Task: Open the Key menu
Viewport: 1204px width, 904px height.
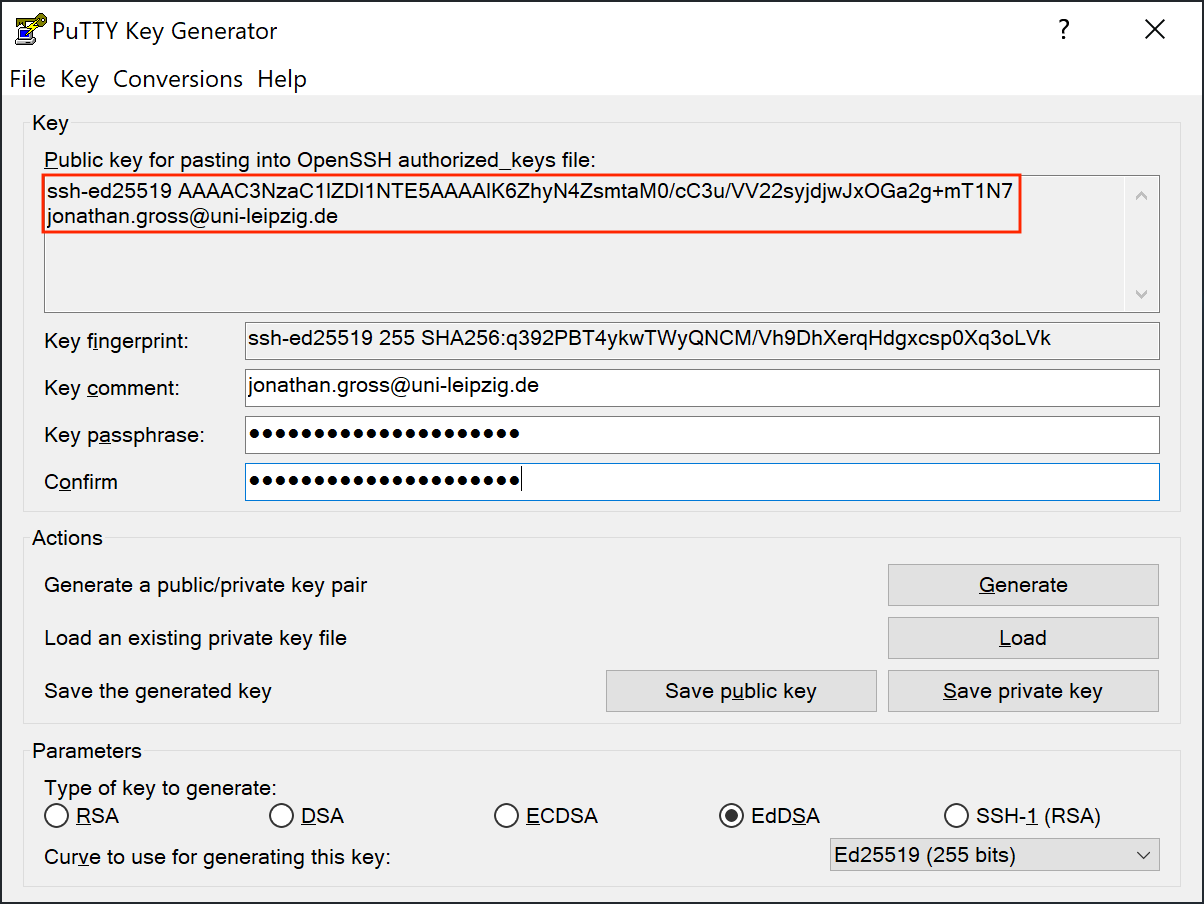Action: [79, 79]
